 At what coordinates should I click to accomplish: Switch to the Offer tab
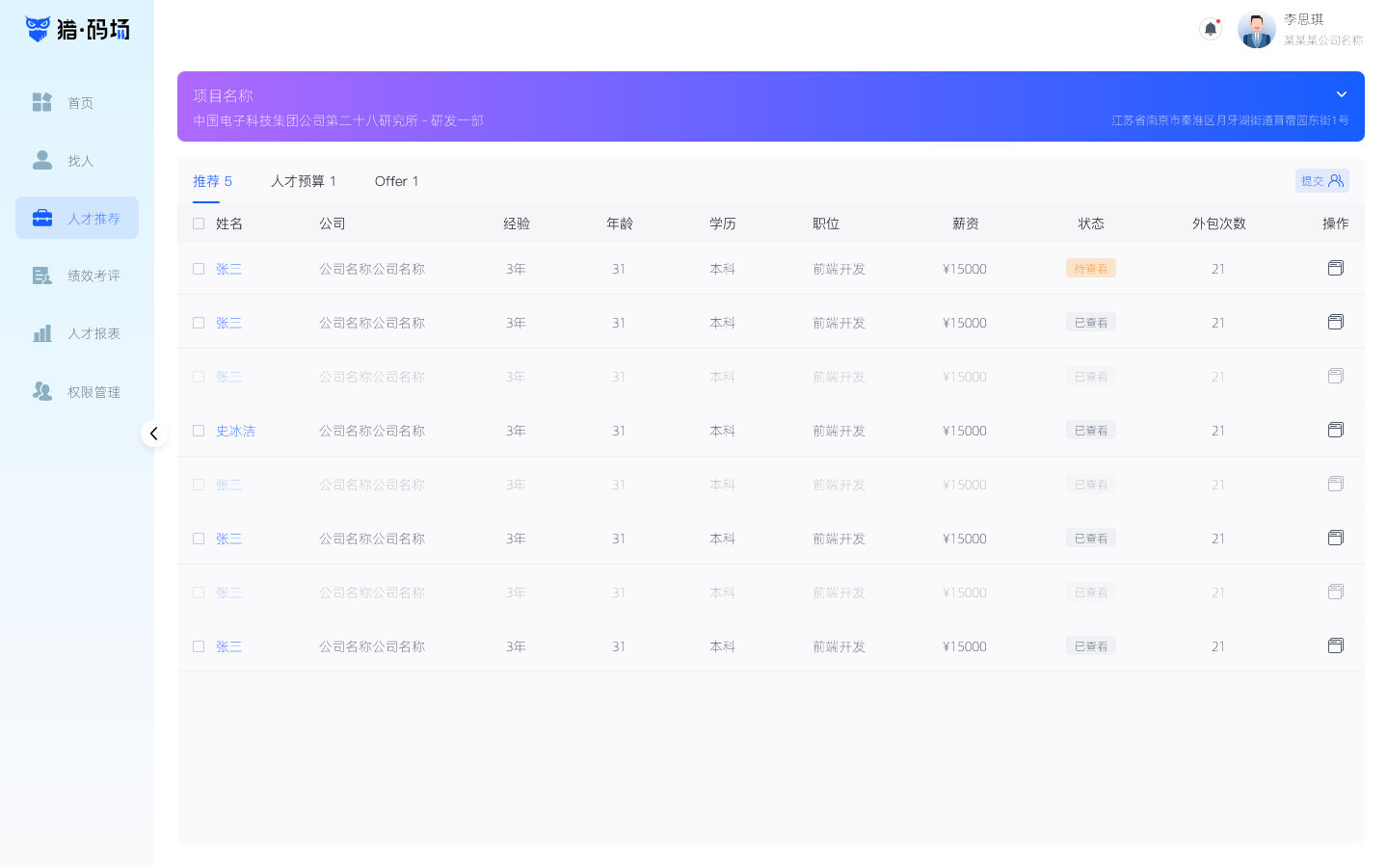pyautogui.click(x=396, y=181)
